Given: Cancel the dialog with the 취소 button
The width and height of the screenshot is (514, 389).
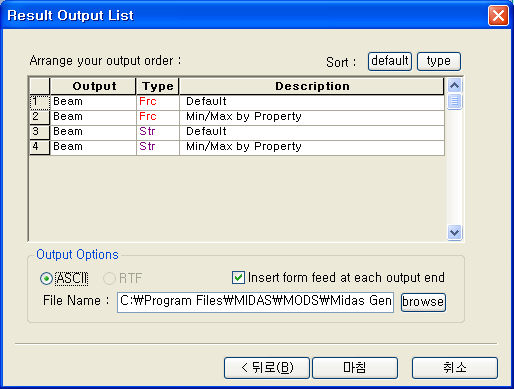Looking at the screenshot, I should [x=455, y=368].
